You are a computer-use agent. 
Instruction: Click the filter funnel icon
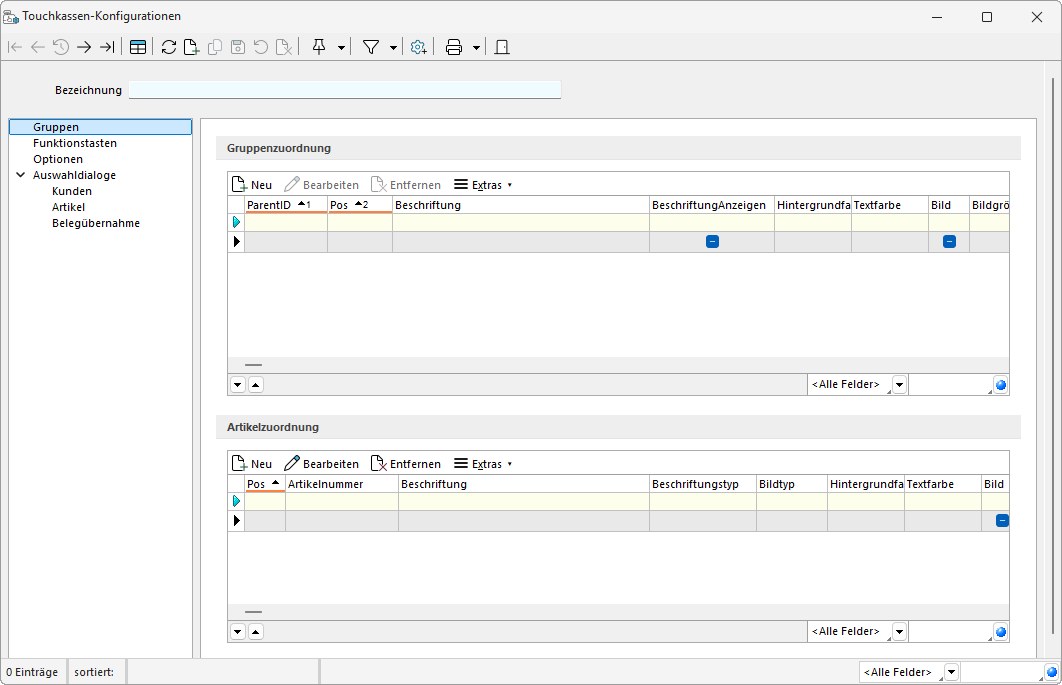(x=371, y=47)
